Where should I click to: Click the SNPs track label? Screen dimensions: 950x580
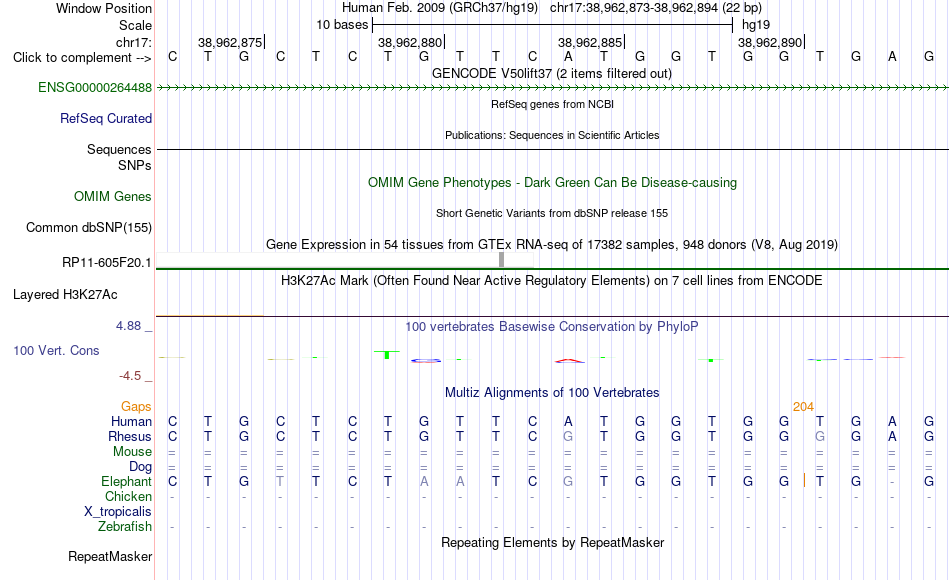pyautogui.click(x=135, y=165)
